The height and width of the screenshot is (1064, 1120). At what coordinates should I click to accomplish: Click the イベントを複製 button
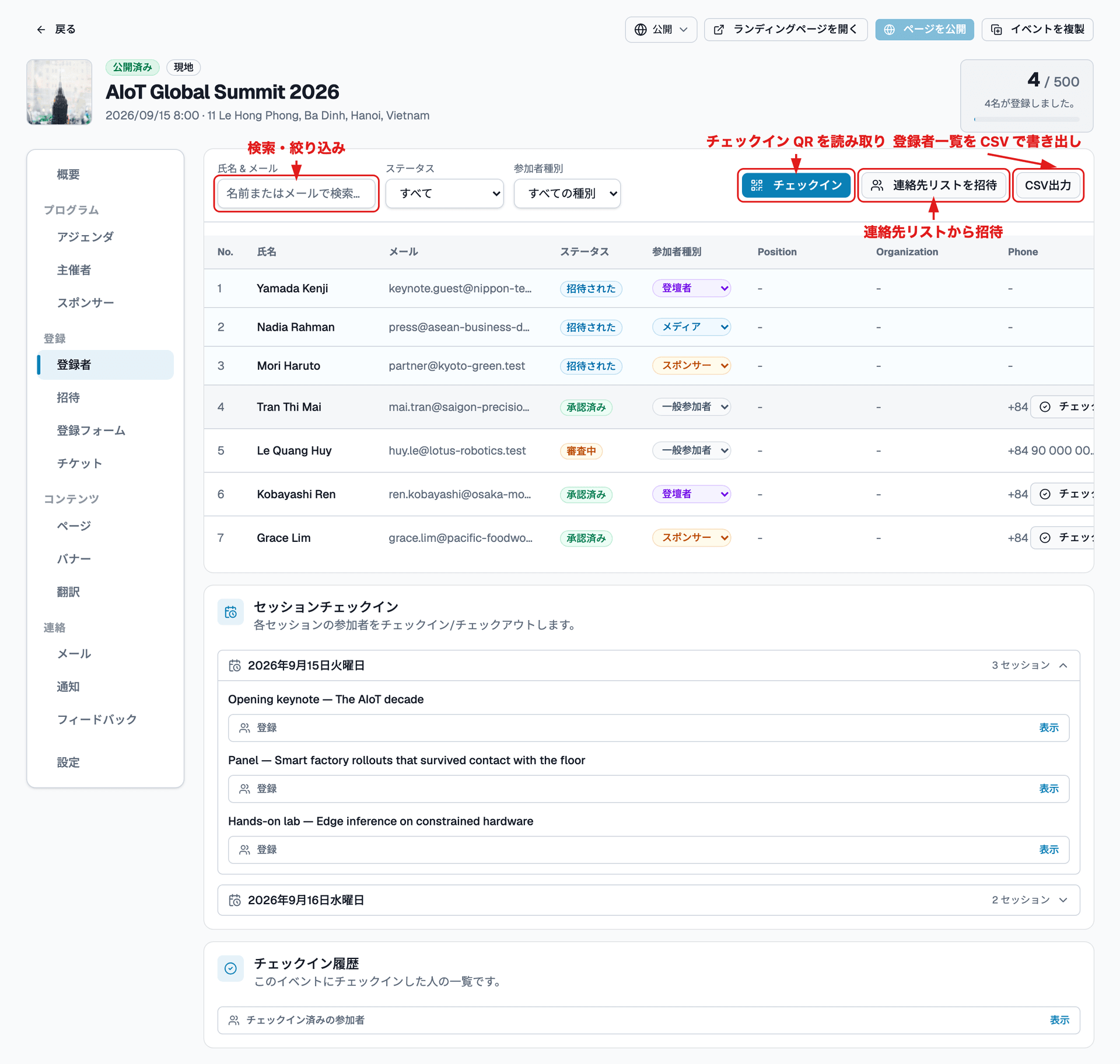1038,29
